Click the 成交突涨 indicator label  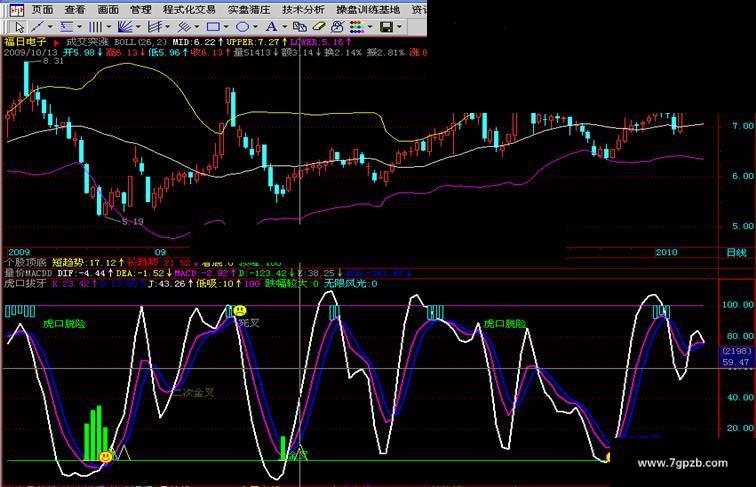click(x=87, y=42)
